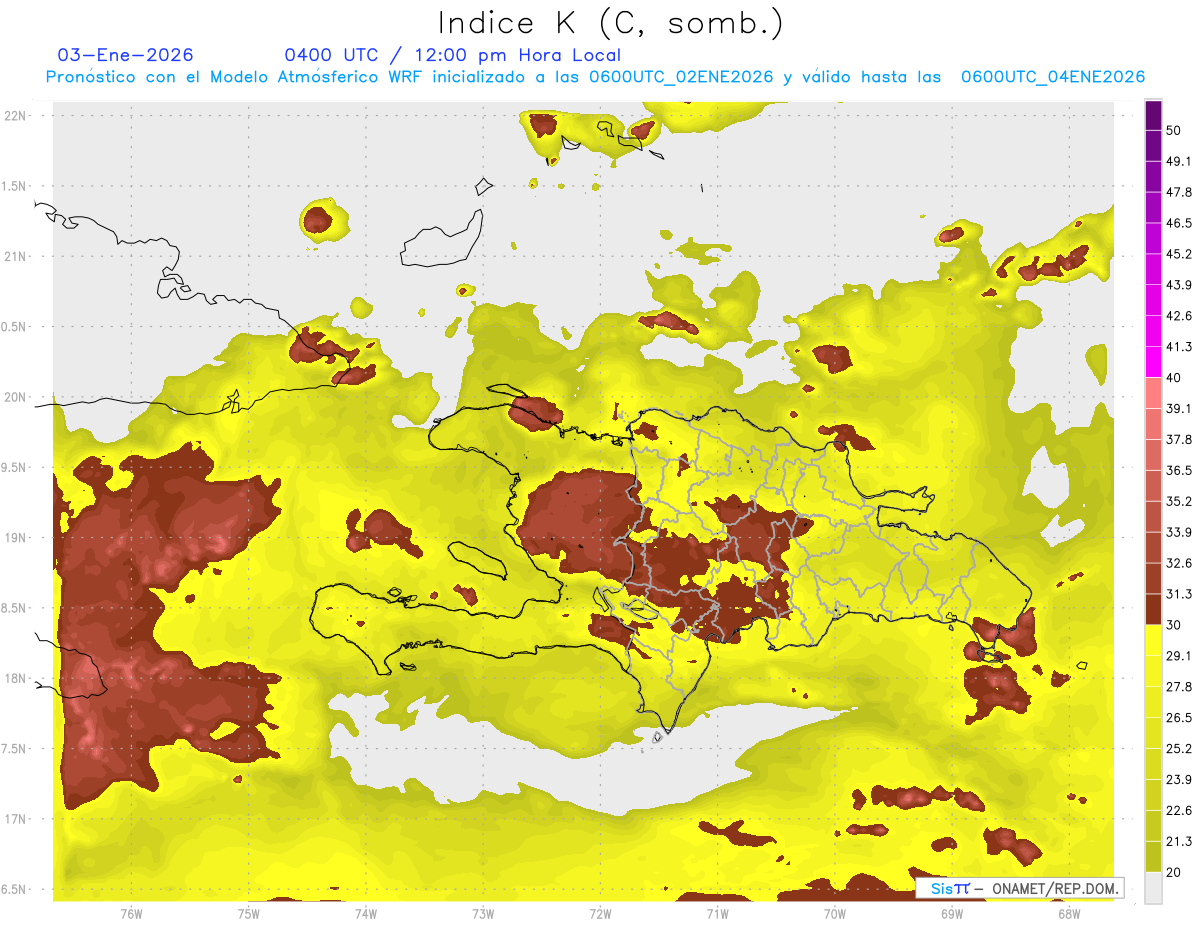Click the '21N' latitude axis label

click(15, 257)
